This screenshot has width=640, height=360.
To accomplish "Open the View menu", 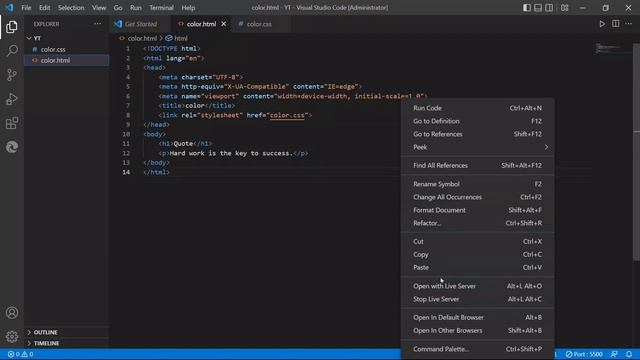I will [99, 8].
